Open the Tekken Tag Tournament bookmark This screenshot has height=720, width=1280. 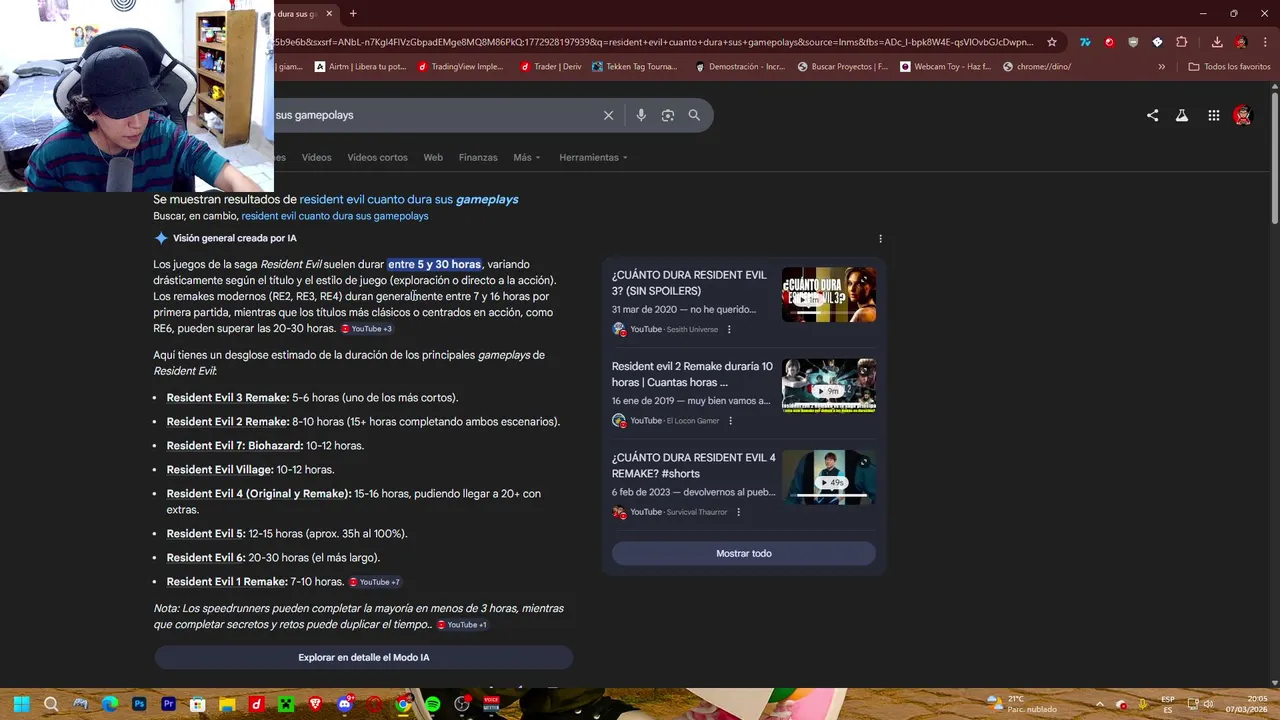click(x=635, y=67)
